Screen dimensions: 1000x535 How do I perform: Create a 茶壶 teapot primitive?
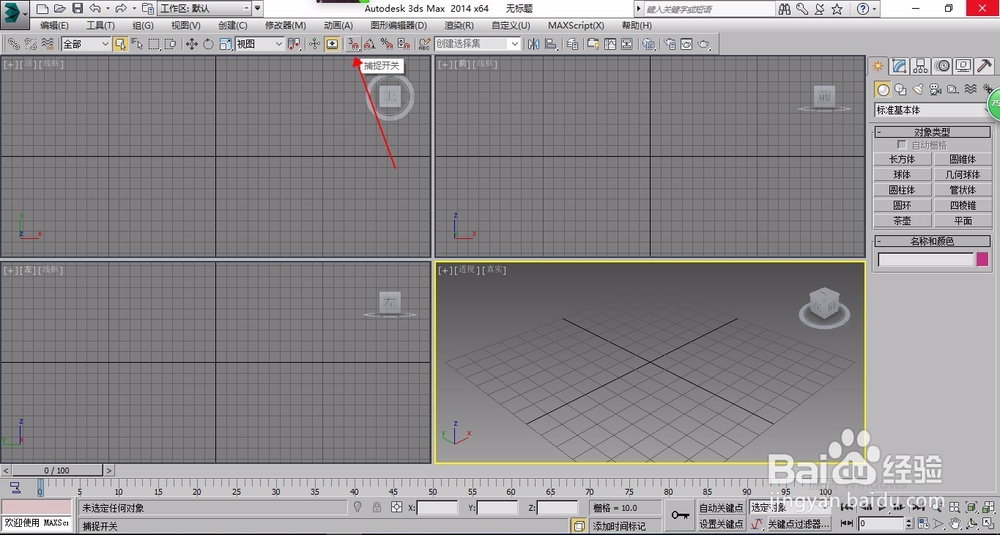click(902, 221)
